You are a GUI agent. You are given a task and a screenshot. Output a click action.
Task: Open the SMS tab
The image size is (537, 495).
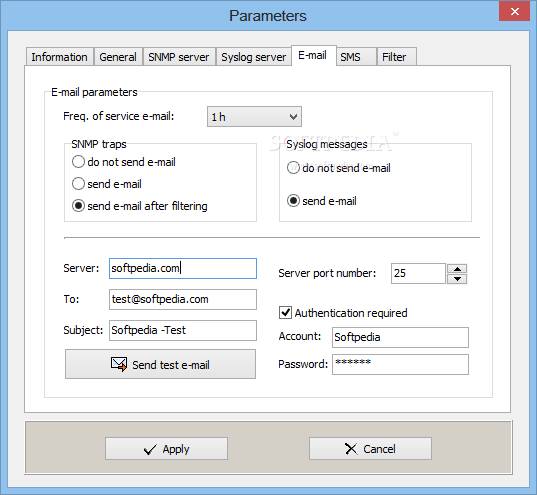[355, 57]
